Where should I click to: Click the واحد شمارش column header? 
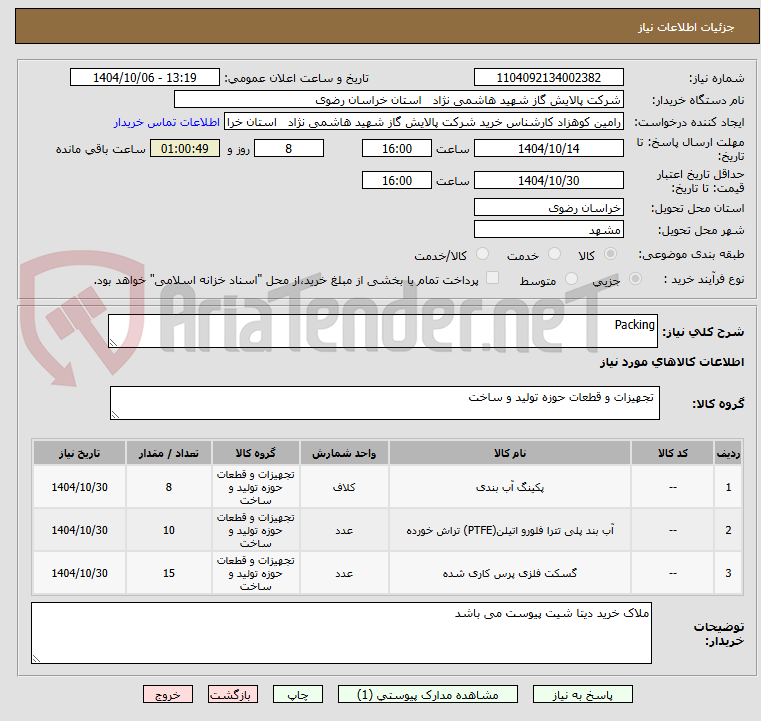coord(344,453)
